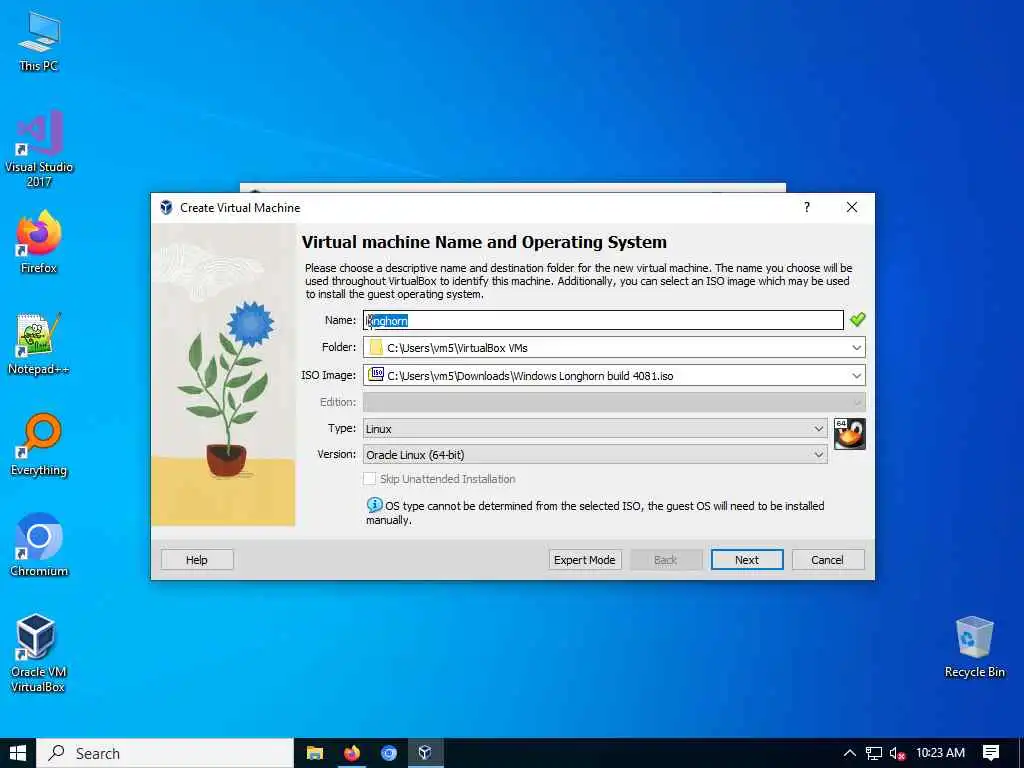Launch Visual Studio 2017 shortcut

click(x=39, y=148)
